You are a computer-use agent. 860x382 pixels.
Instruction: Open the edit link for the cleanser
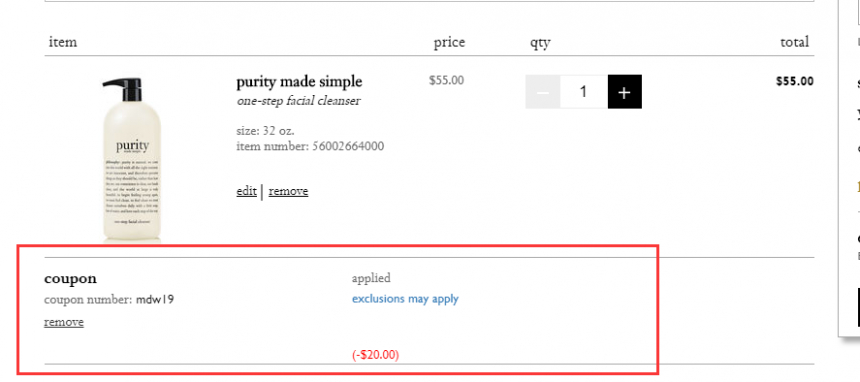pyautogui.click(x=246, y=191)
